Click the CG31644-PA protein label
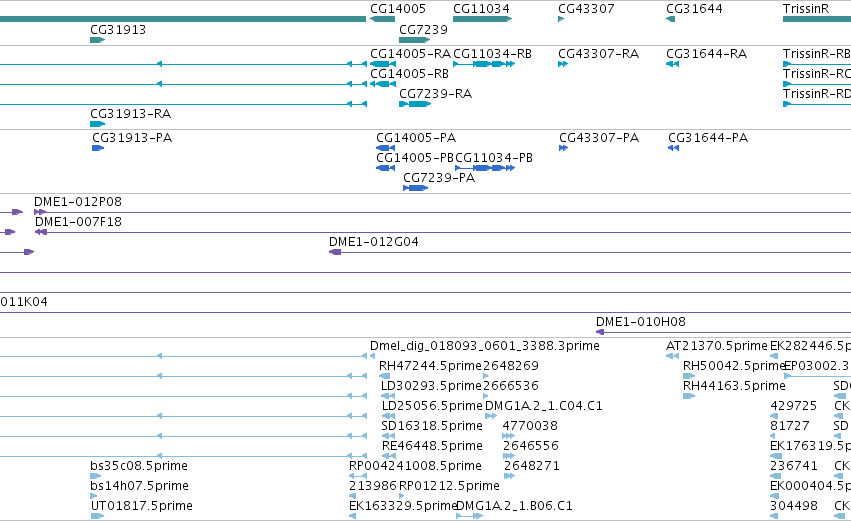This screenshot has height=521, width=851. click(x=708, y=138)
